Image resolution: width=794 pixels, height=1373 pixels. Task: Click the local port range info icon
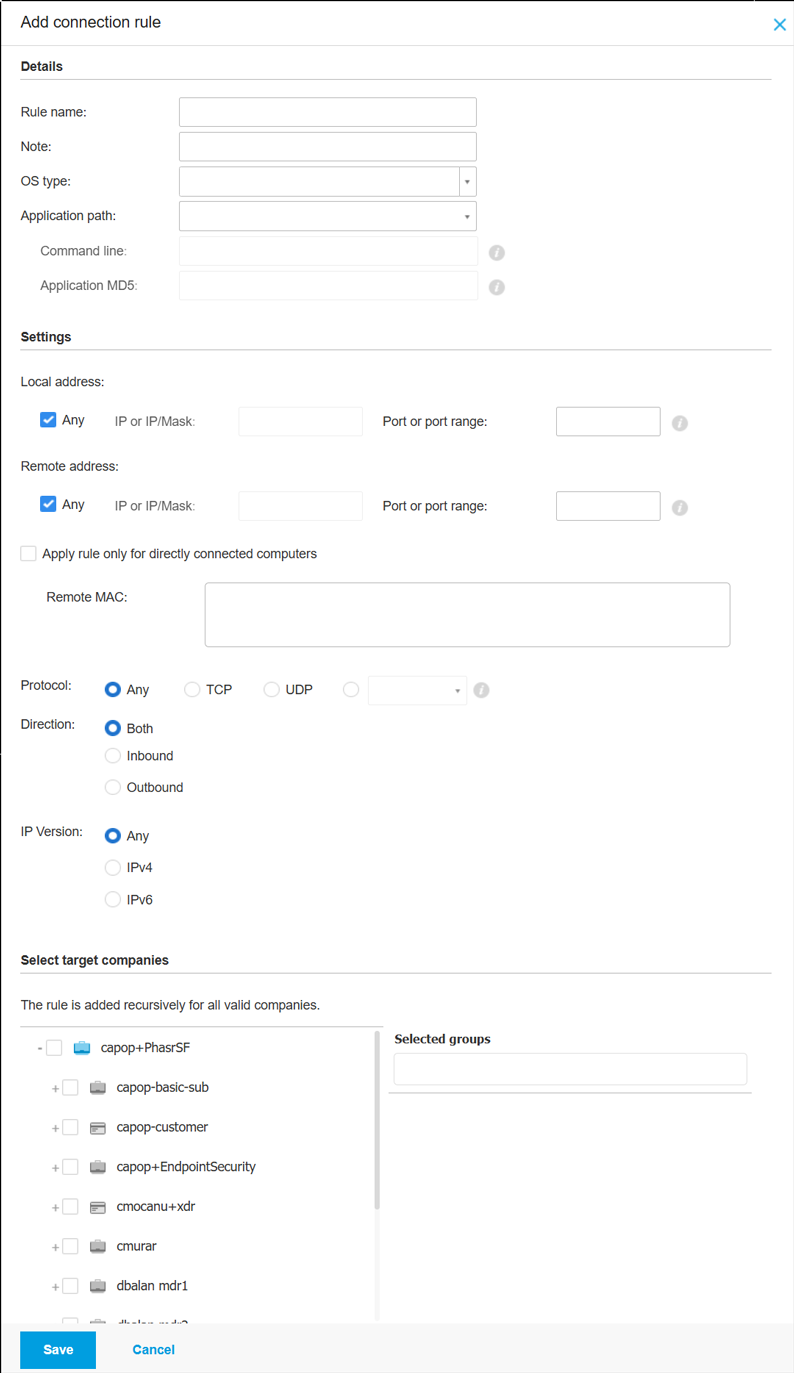[x=680, y=423]
